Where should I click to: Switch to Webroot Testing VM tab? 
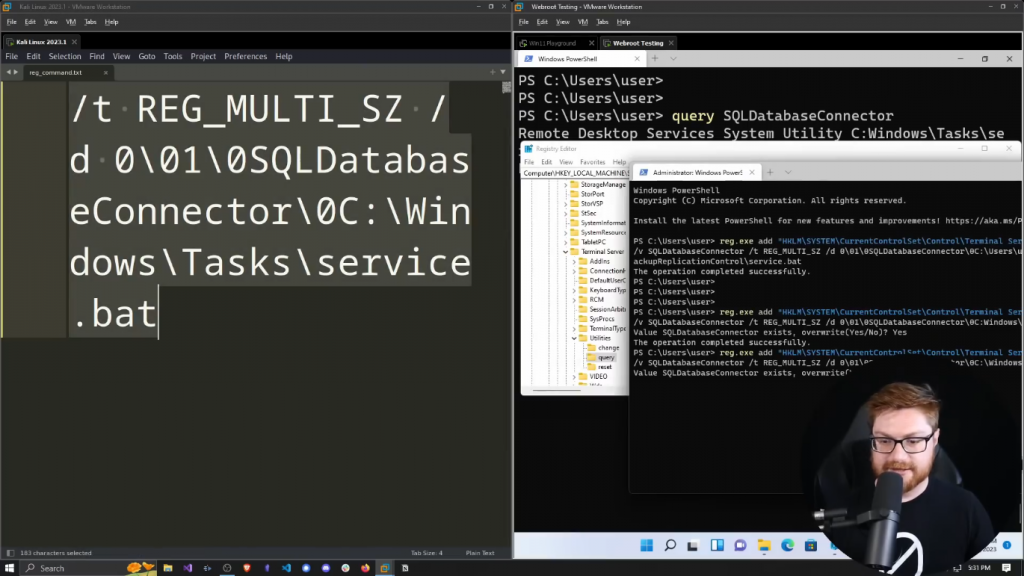coord(638,43)
